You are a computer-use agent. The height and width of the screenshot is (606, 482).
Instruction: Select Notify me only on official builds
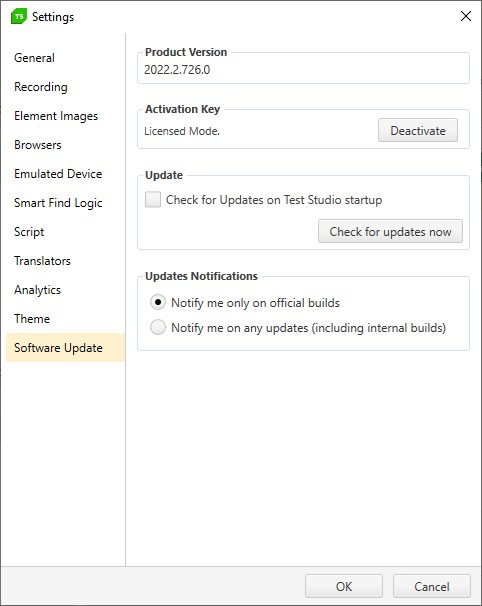(x=158, y=302)
